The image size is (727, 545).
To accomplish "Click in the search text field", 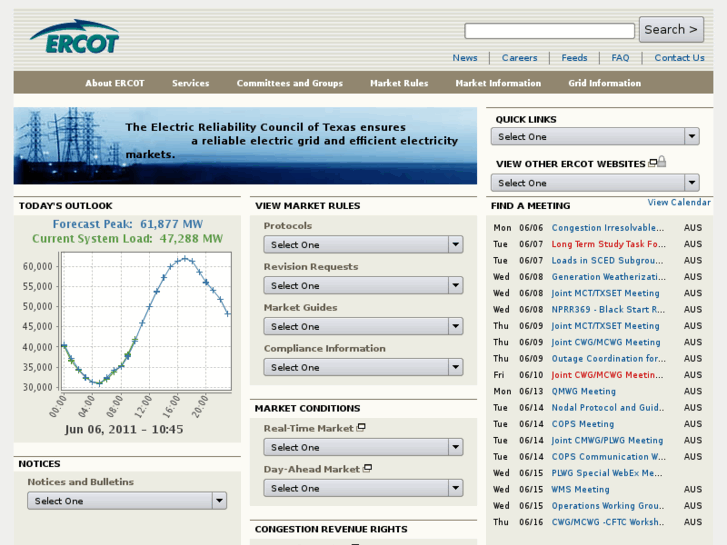I will [x=549, y=31].
